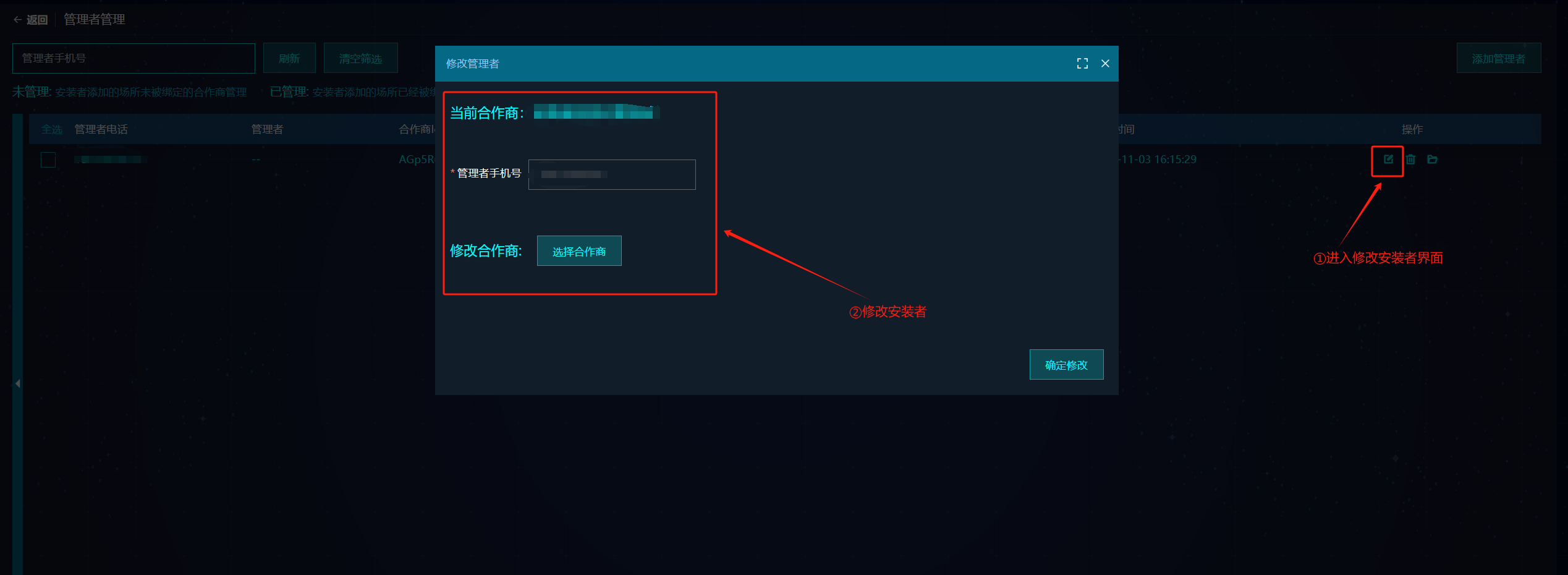Close the 修改管理者 dialog

(1105, 64)
